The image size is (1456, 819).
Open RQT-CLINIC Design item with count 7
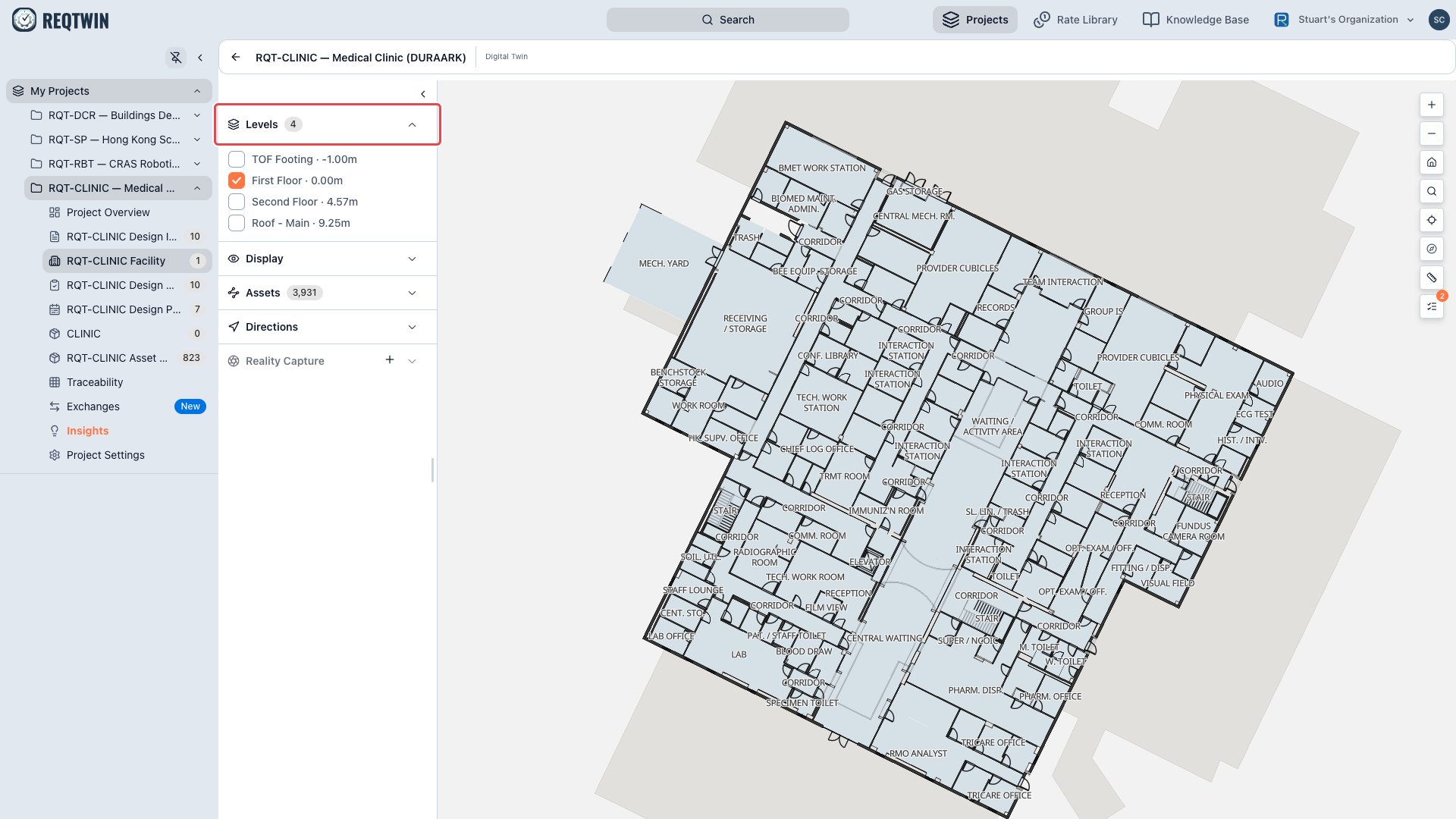tap(126, 309)
